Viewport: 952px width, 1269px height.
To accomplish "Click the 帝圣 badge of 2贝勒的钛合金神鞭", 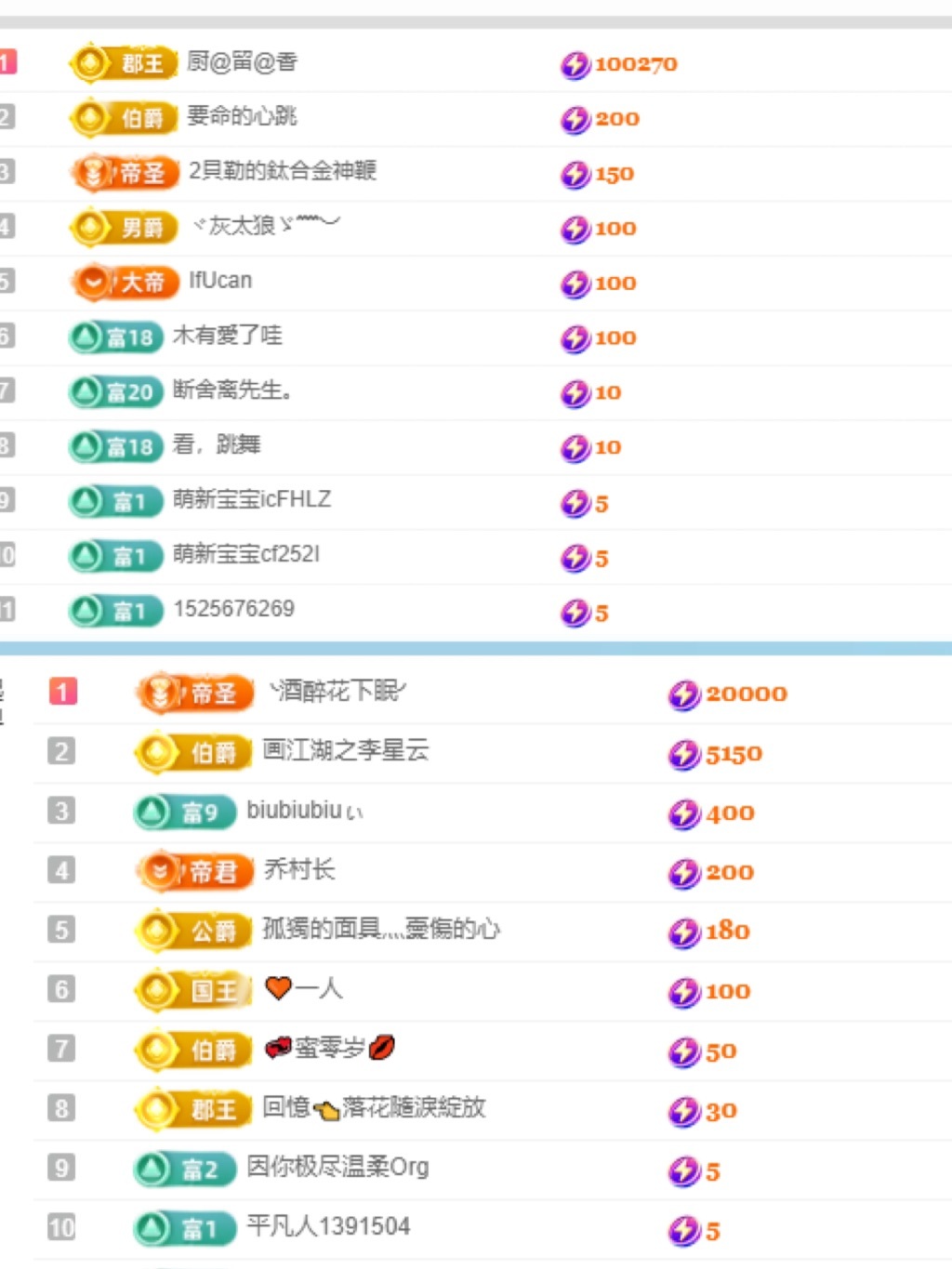I will (126, 173).
